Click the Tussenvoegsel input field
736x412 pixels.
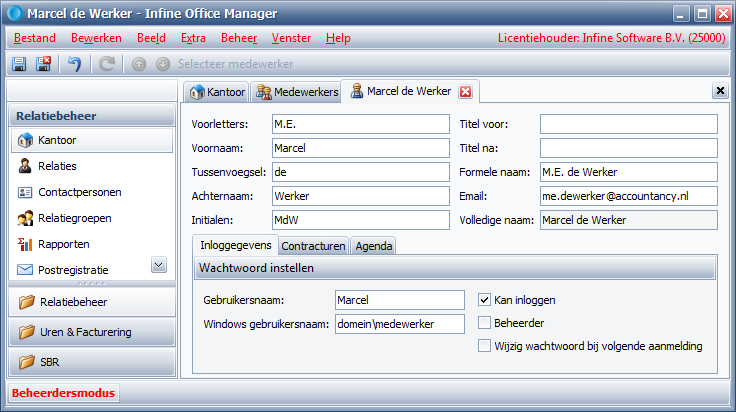click(360, 172)
